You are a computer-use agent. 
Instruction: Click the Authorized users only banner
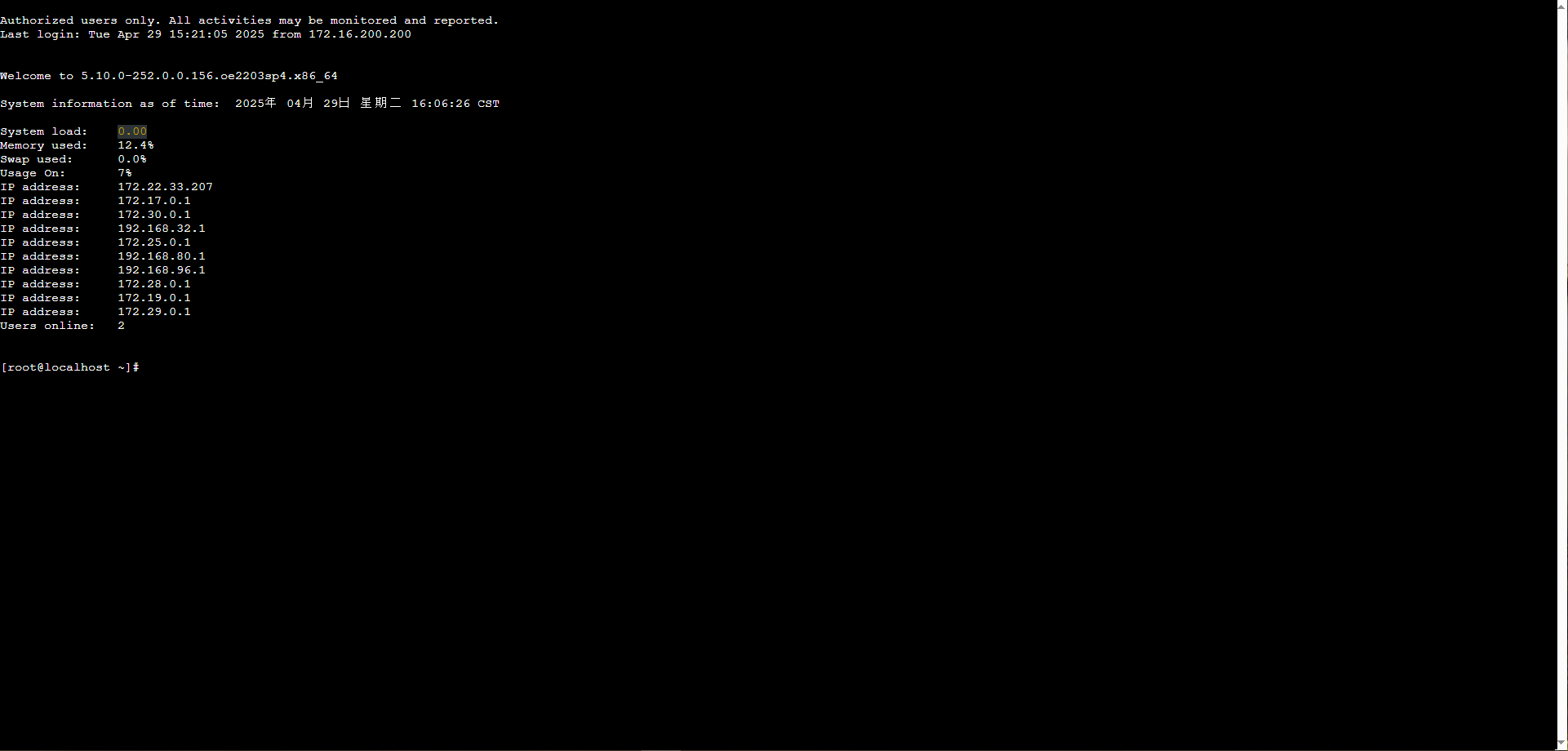coord(249,20)
